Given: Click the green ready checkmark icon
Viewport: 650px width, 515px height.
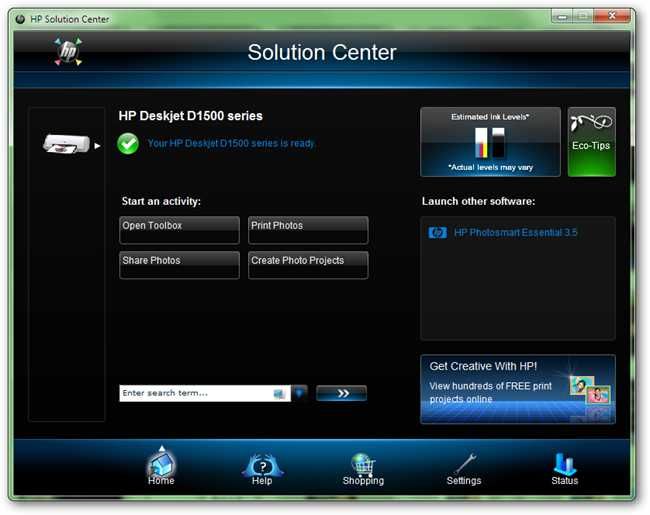Looking at the screenshot, I should pos(128,144).
